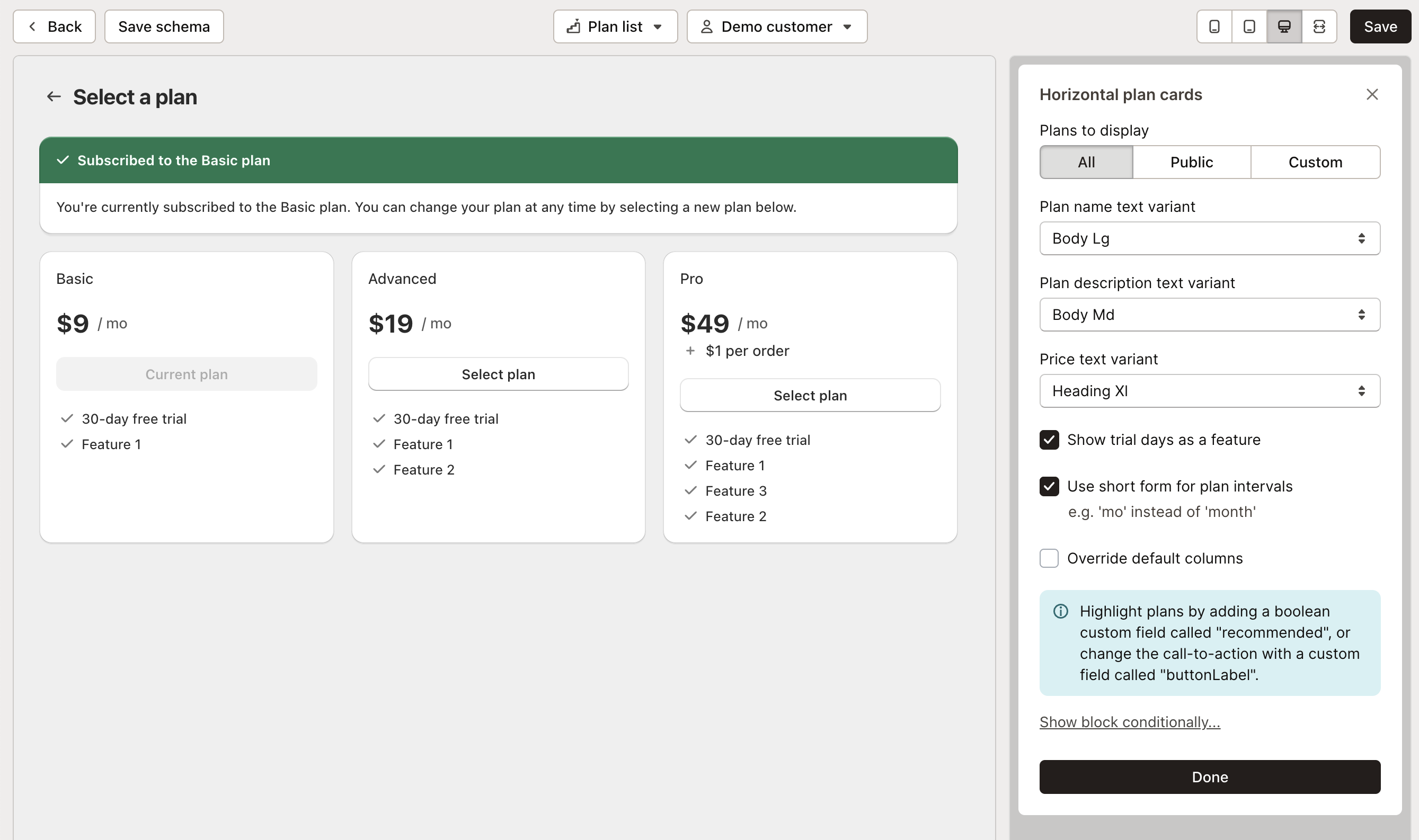The height and width of the screenshot is (840, 1419).
Task: Select the desktop preview mode
Action: (1284, 26)
